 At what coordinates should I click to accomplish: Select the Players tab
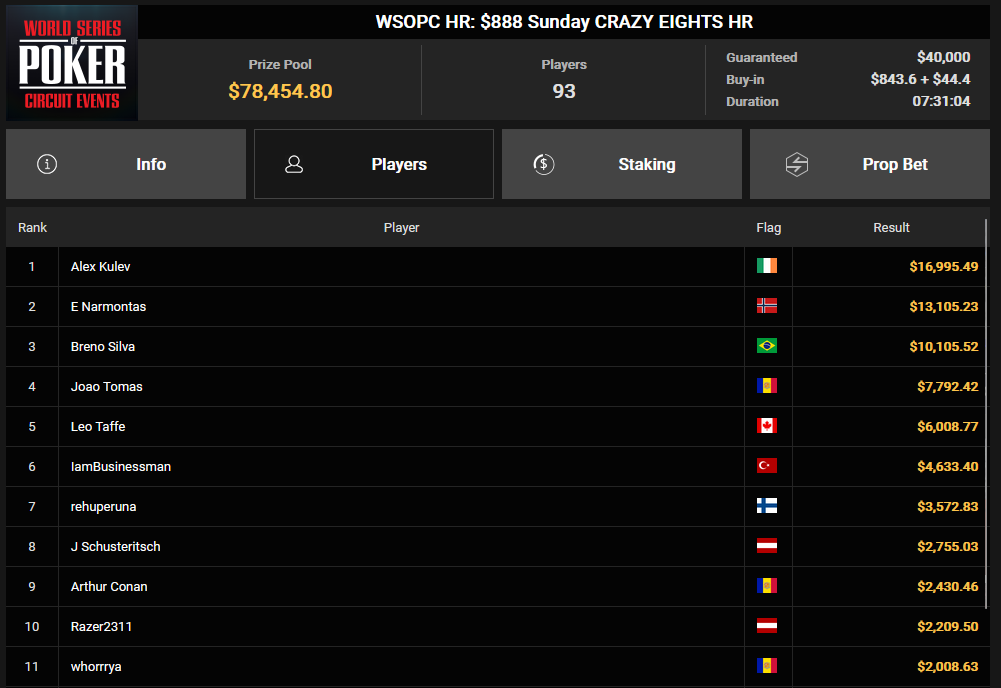[x=373, y=164]
